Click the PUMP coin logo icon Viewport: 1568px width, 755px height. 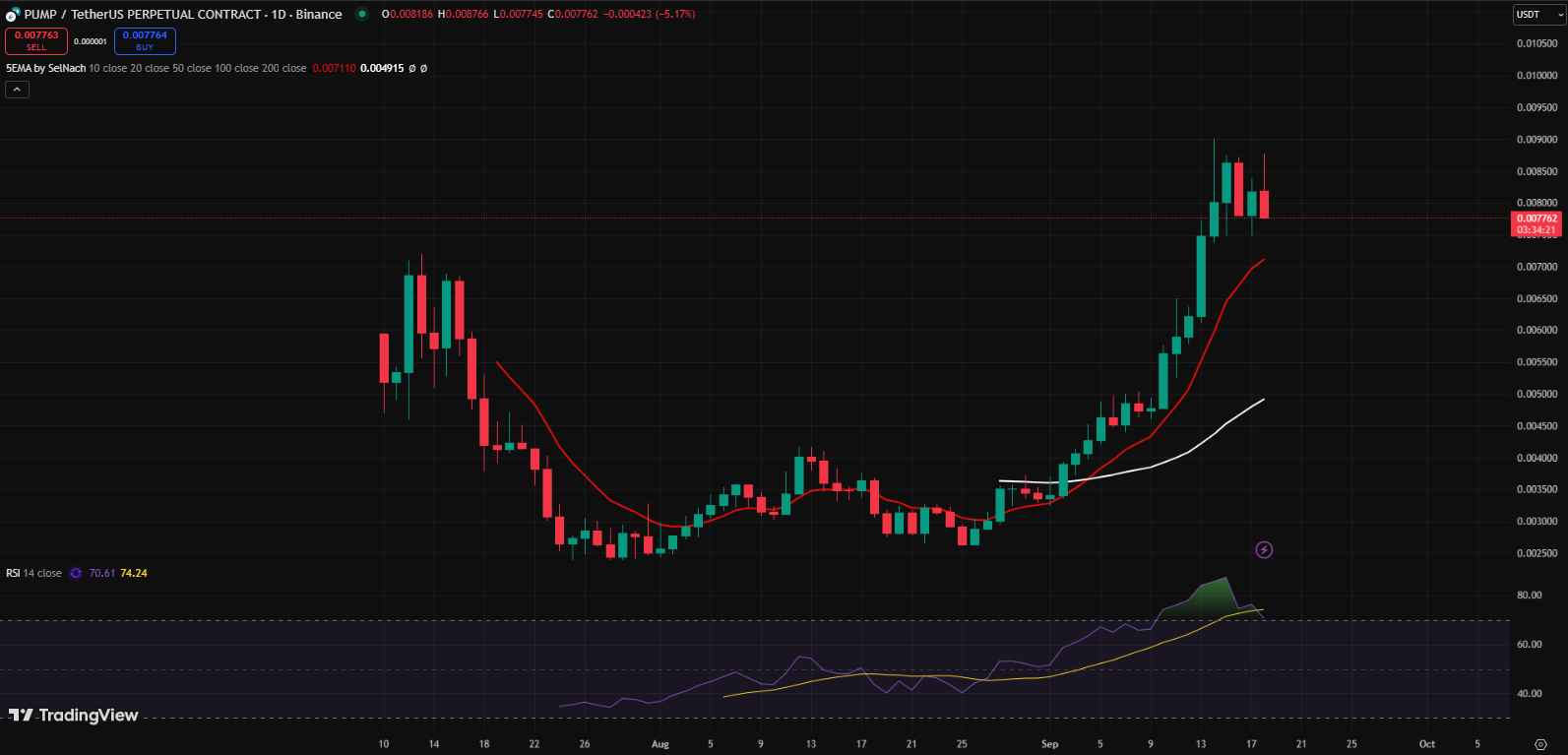(x=13, y=15)
